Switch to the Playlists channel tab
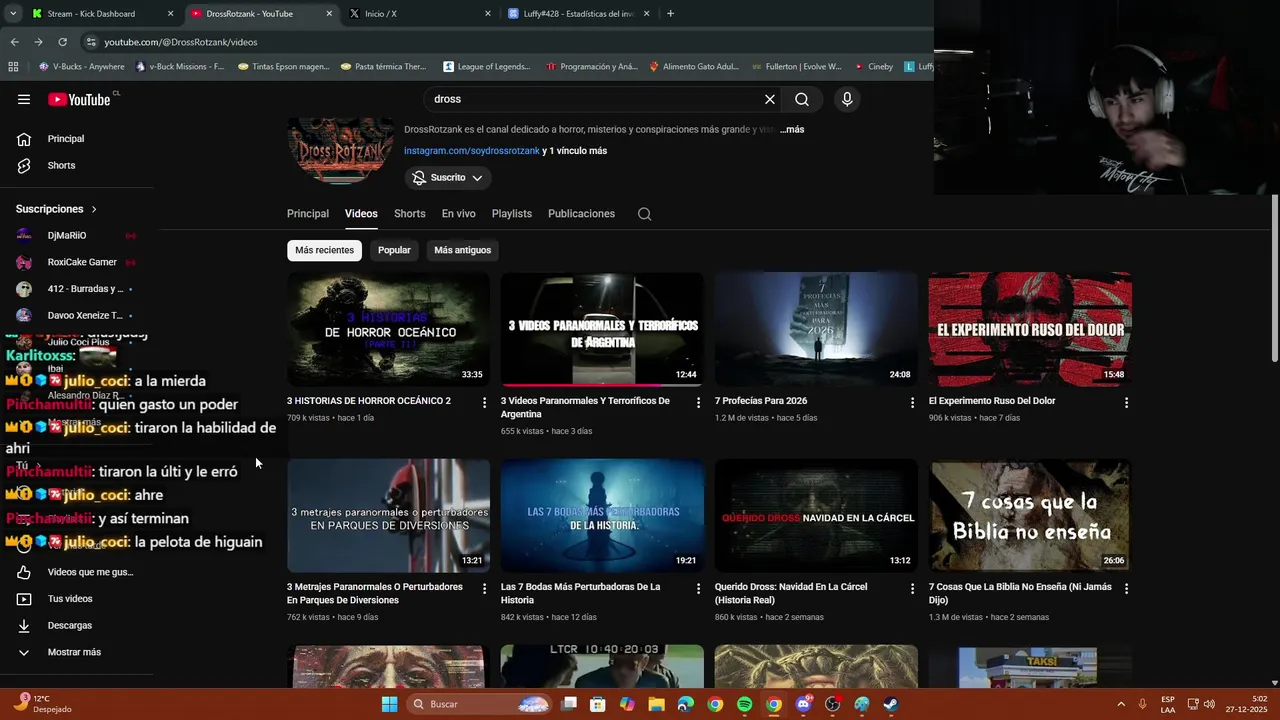Screen dimensions: 1280x720 (512, 214)
